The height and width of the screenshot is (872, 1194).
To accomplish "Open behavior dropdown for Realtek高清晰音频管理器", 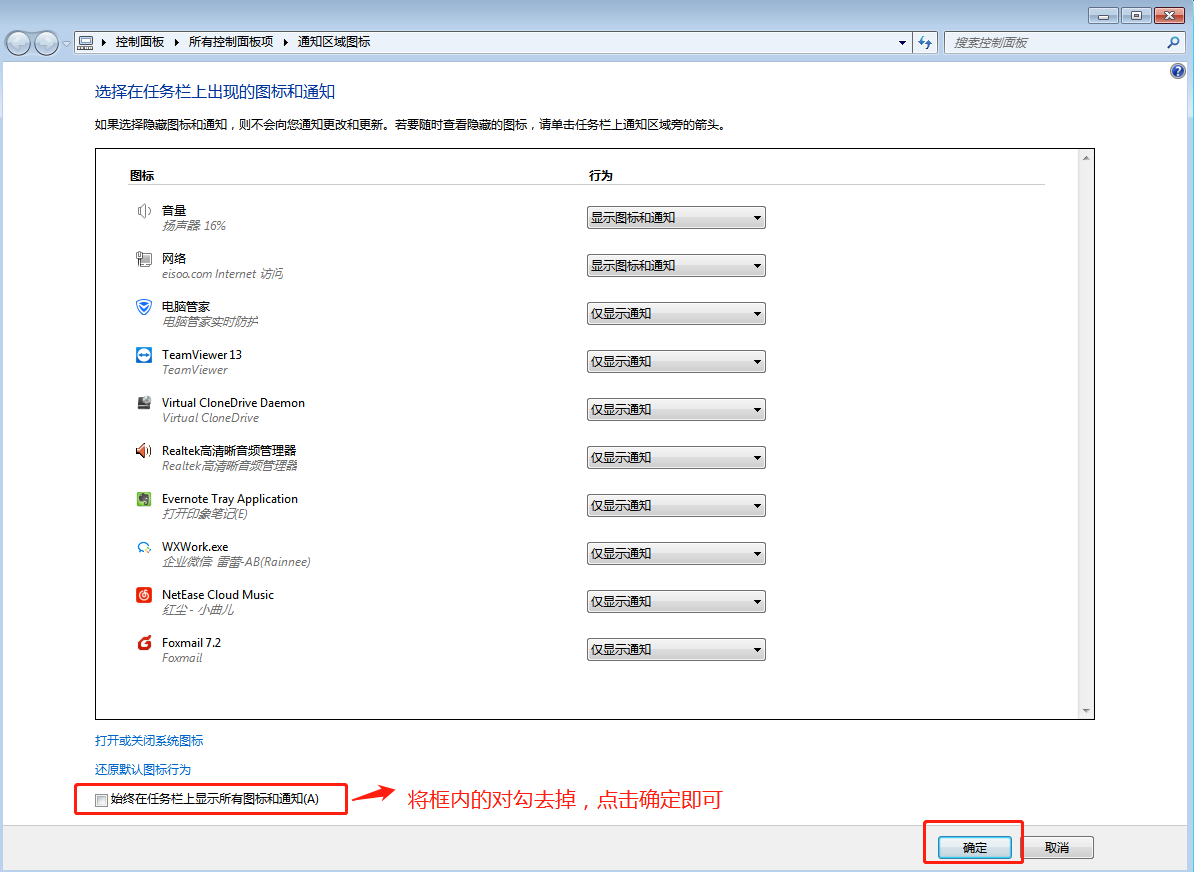I will [x=676, y=458].
